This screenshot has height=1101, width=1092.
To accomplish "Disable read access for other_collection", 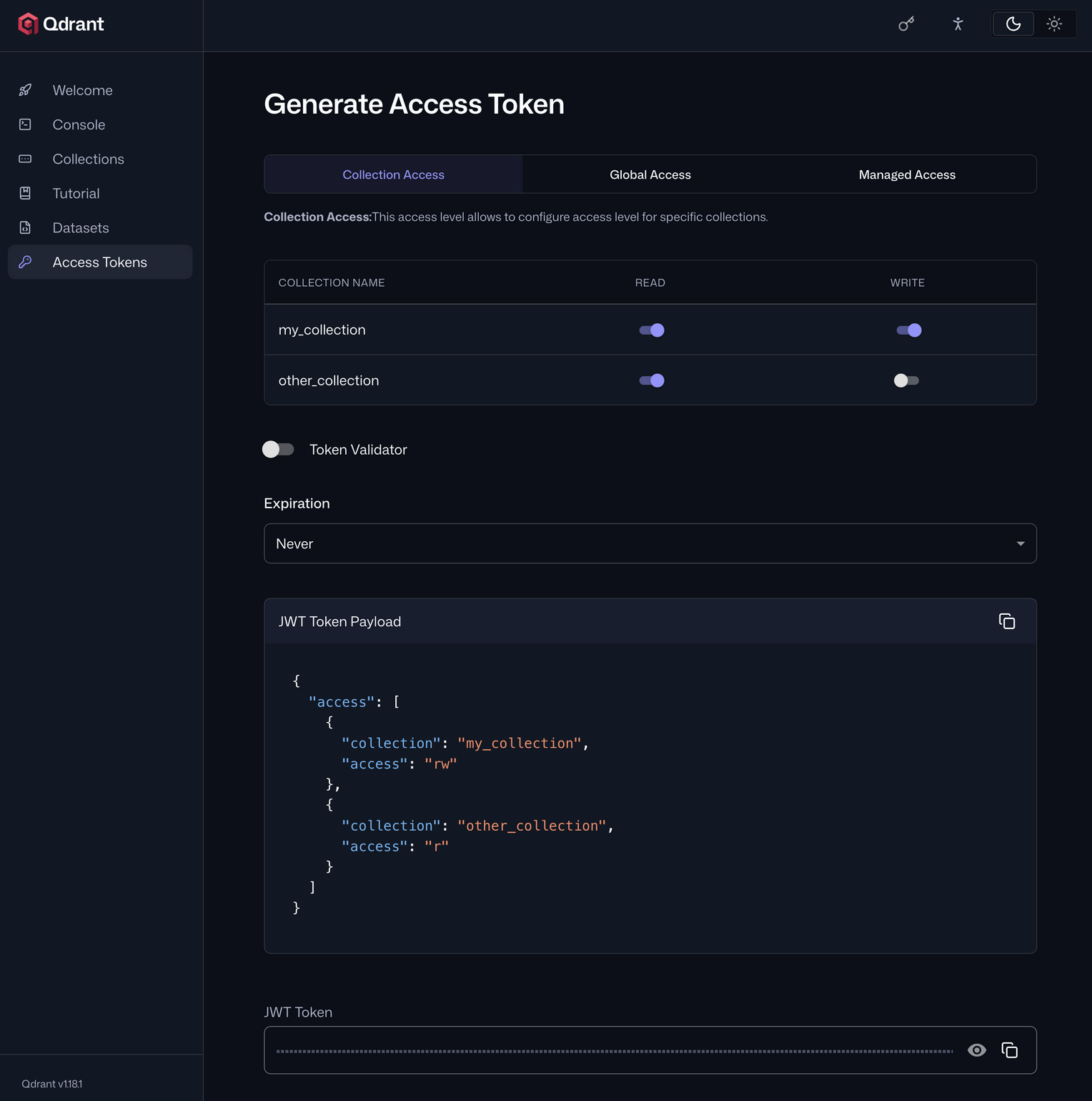I will tap(652, 380).
